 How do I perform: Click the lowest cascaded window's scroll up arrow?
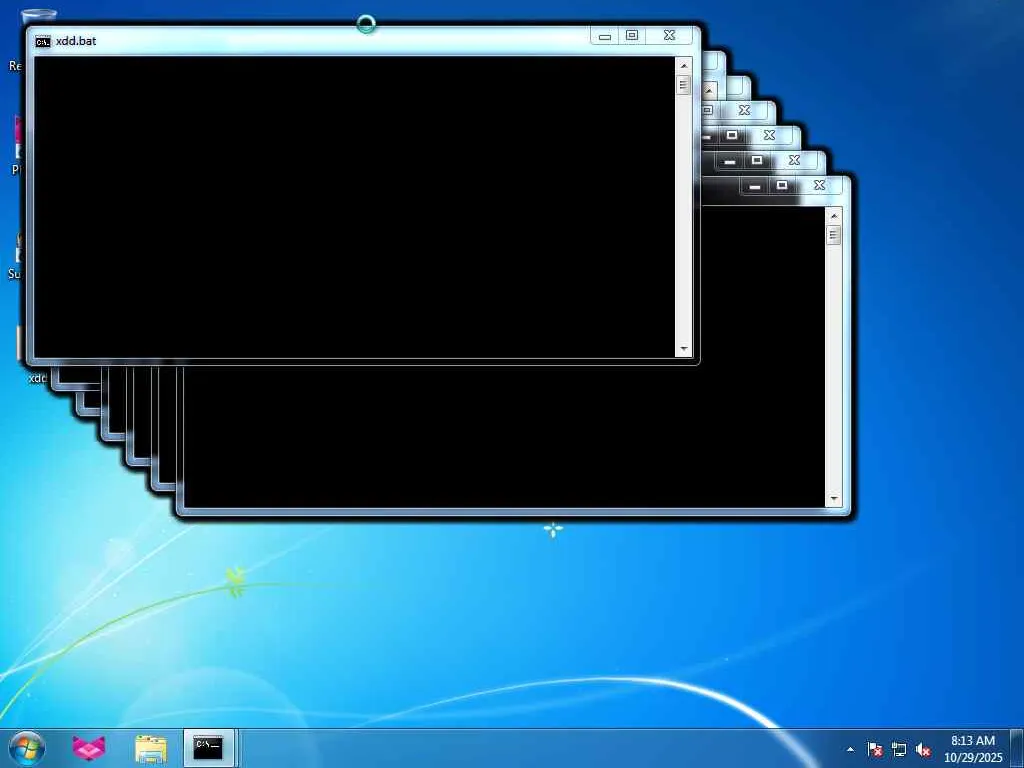coord(833,216)
